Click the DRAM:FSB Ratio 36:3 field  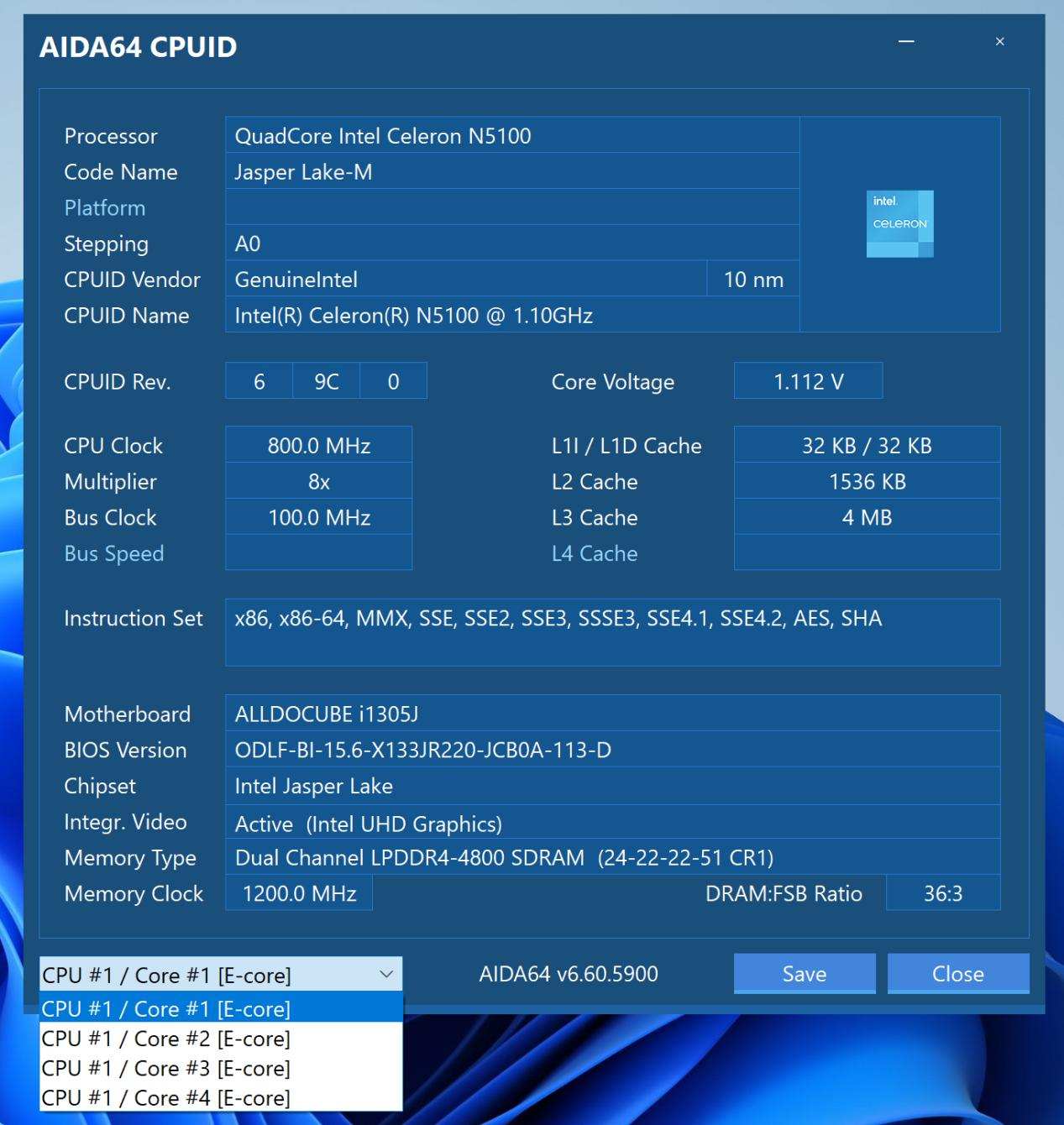coord(943,893)
